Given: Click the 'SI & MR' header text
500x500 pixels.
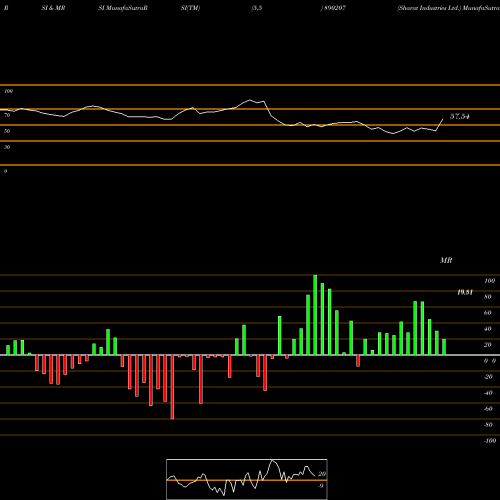Looking at the screenshot, I should pyautogui.click(x=53, y=8).
